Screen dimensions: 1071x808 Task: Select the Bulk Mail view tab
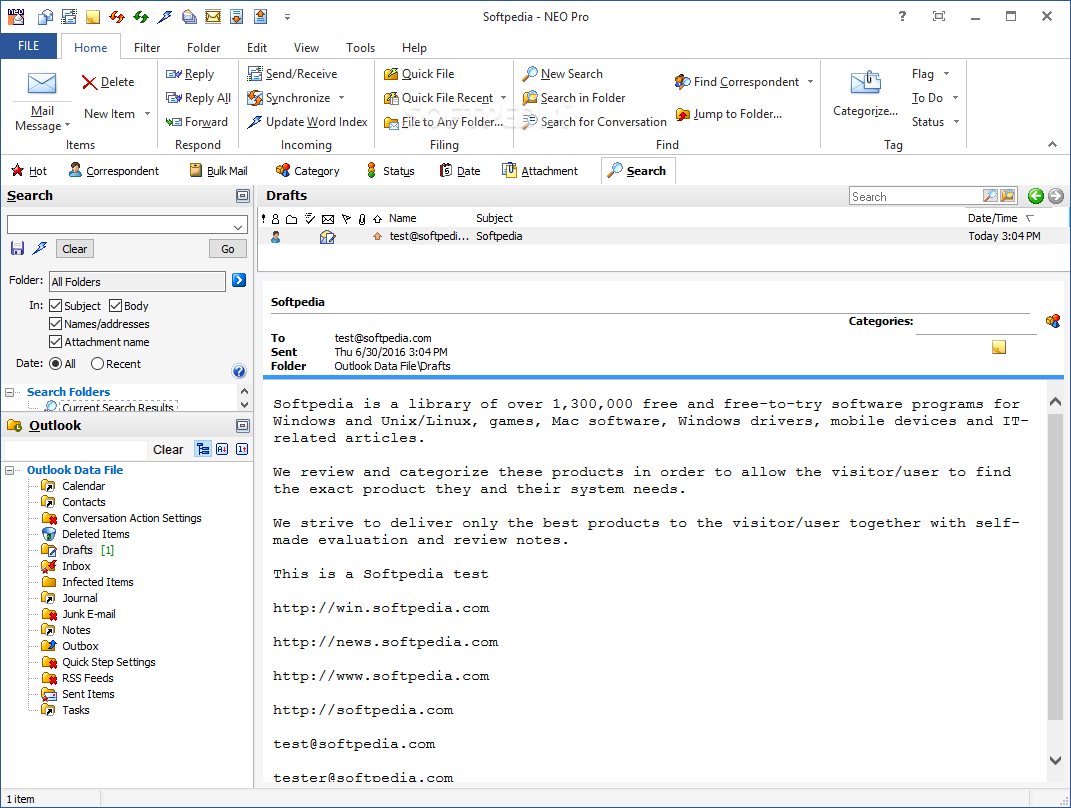pyautogui.click(x=219, y=171)
